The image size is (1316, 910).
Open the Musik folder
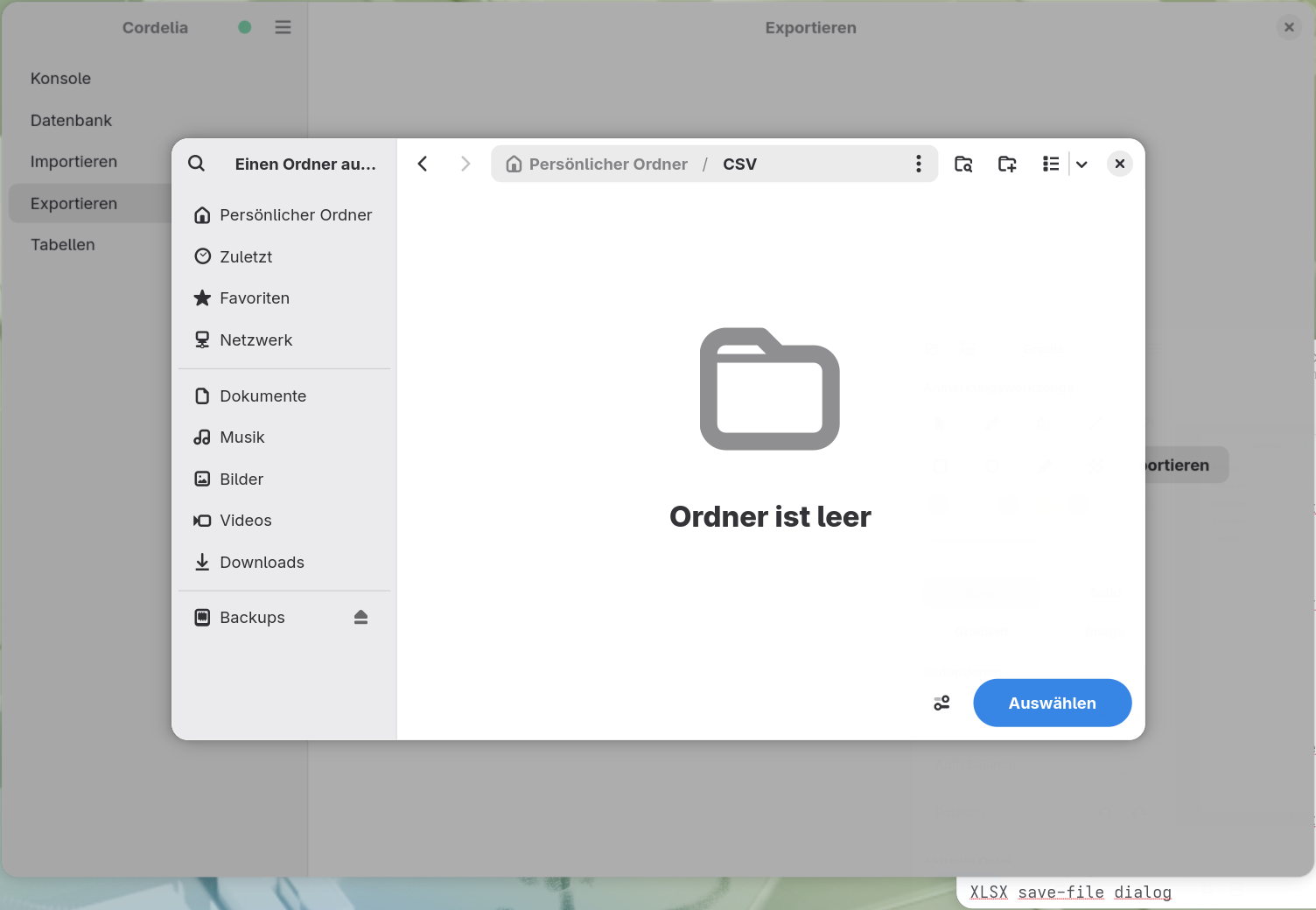click(x=284, y=437)
